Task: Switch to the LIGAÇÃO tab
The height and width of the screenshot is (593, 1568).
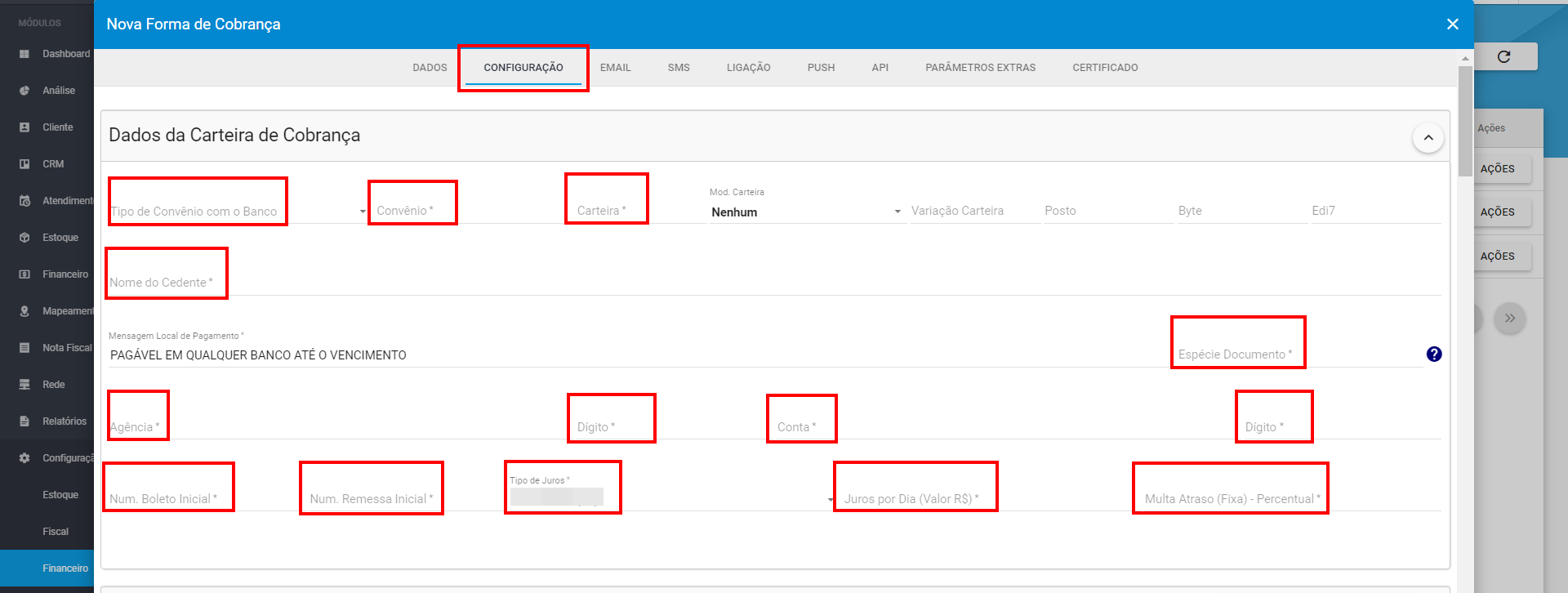Action: click(749, 68)
